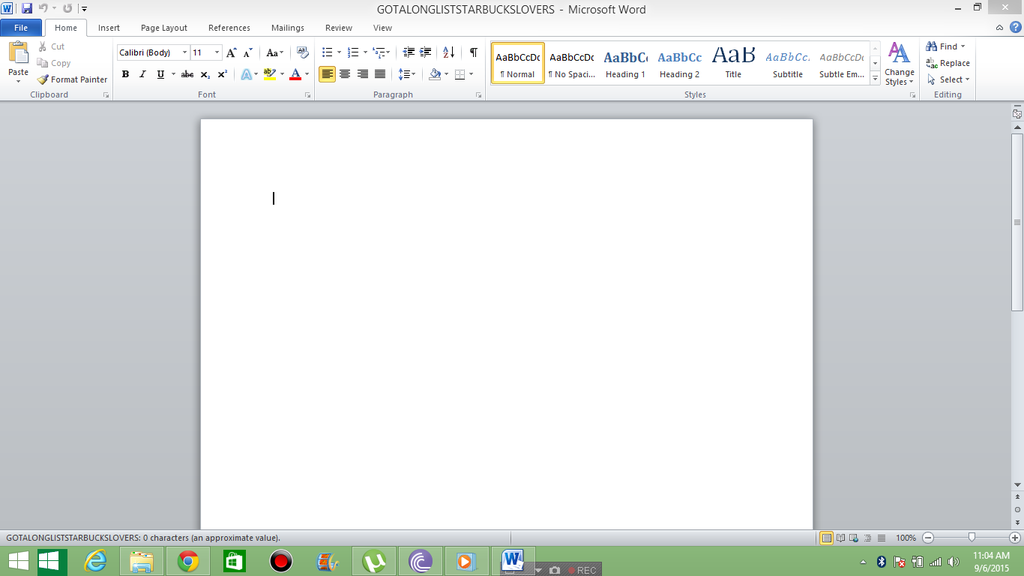Click the zoom slider handle

coord(972,537)
